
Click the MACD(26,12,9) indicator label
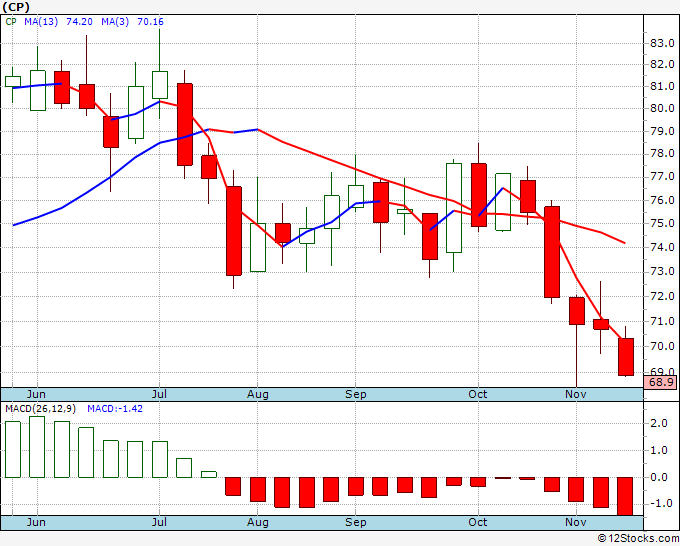40,409
